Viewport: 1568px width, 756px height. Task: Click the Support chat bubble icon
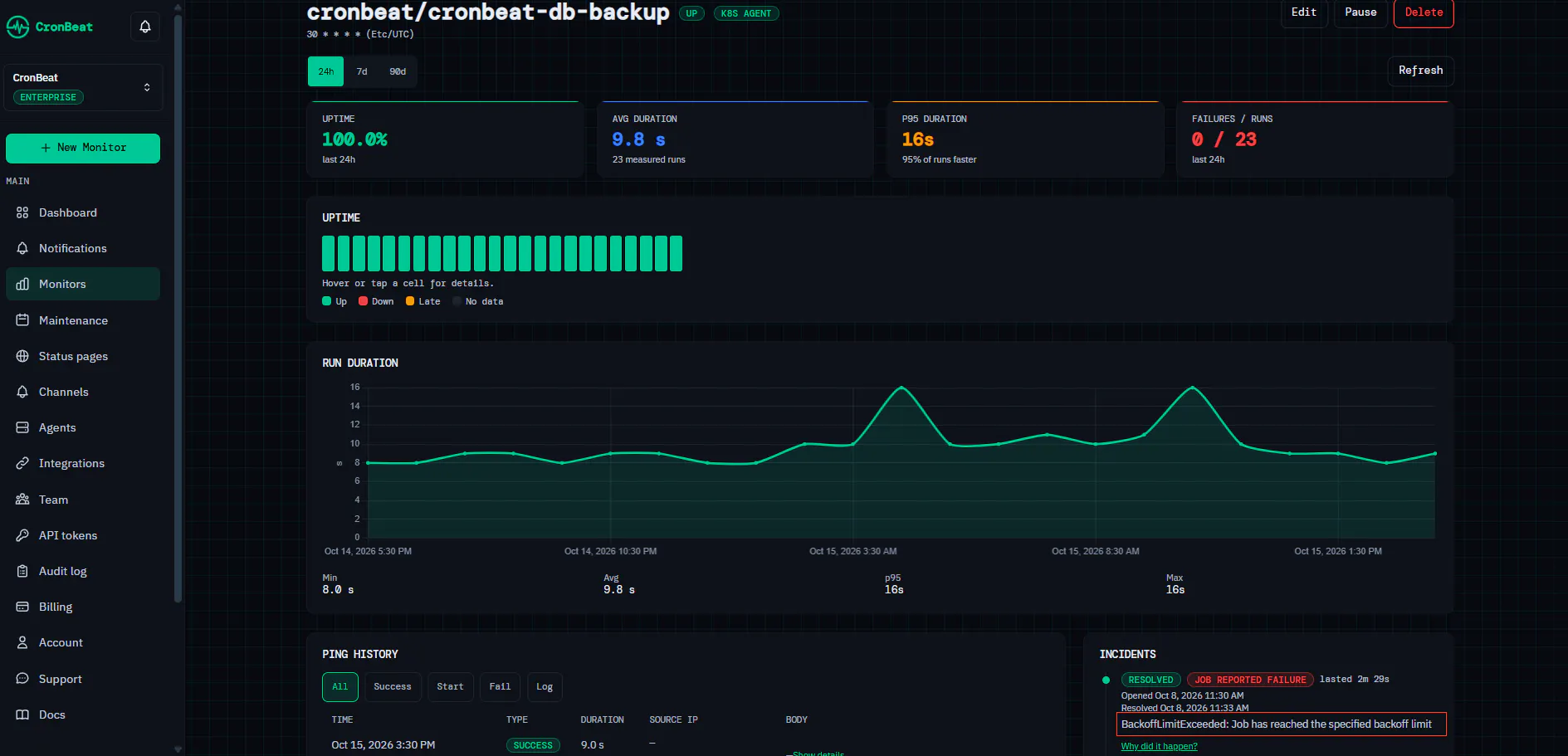22,679
